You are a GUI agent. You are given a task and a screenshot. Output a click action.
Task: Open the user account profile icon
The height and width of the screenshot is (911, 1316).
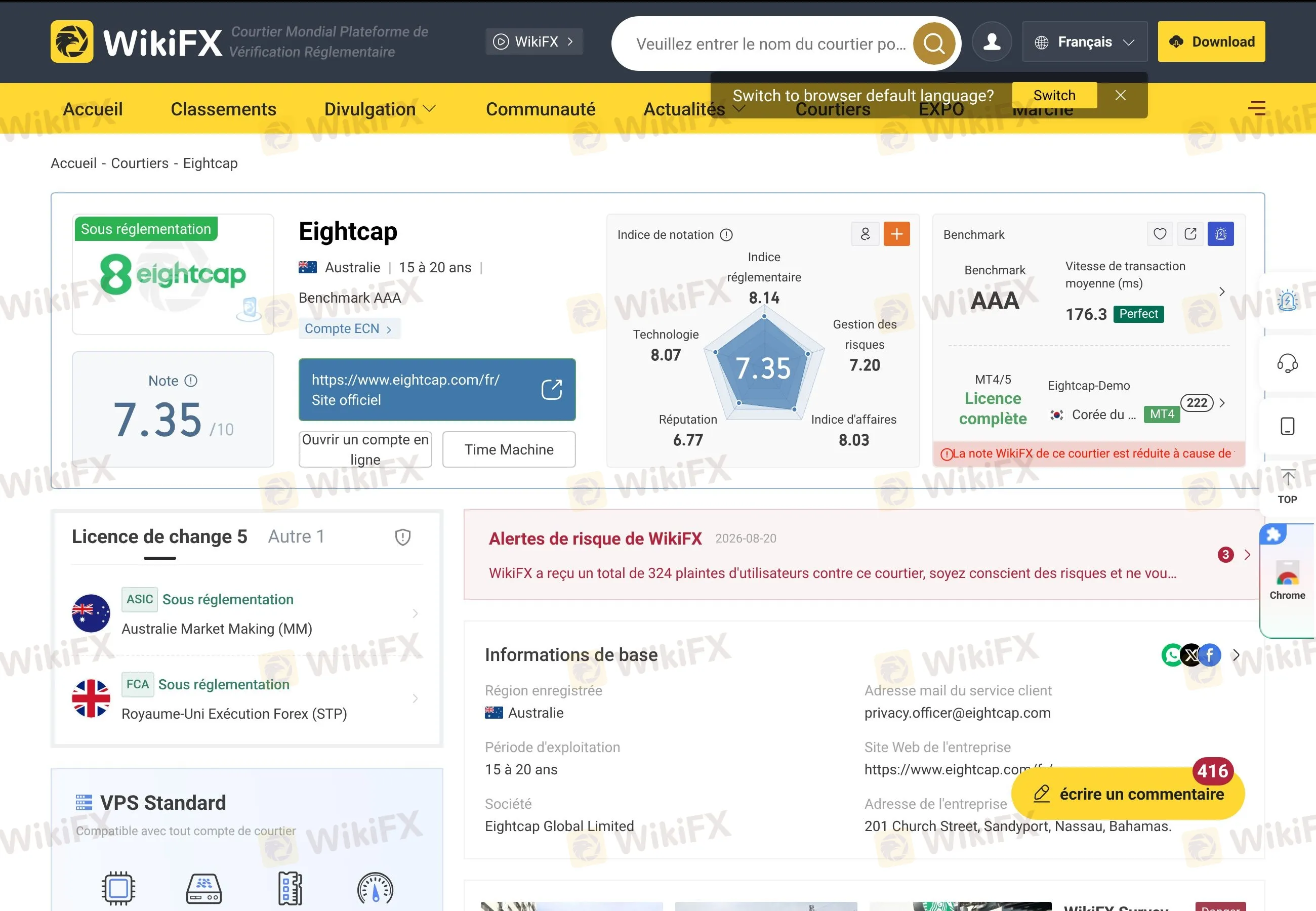coord(992,42)
